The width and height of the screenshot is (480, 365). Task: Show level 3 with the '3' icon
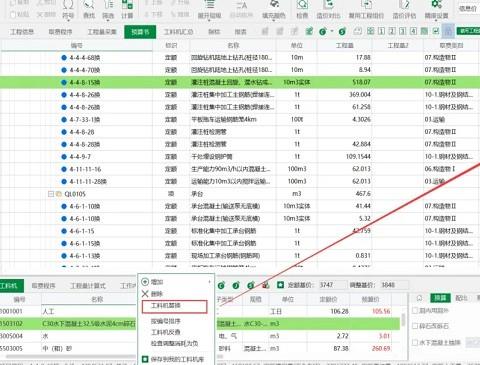(x=403, y=31)
